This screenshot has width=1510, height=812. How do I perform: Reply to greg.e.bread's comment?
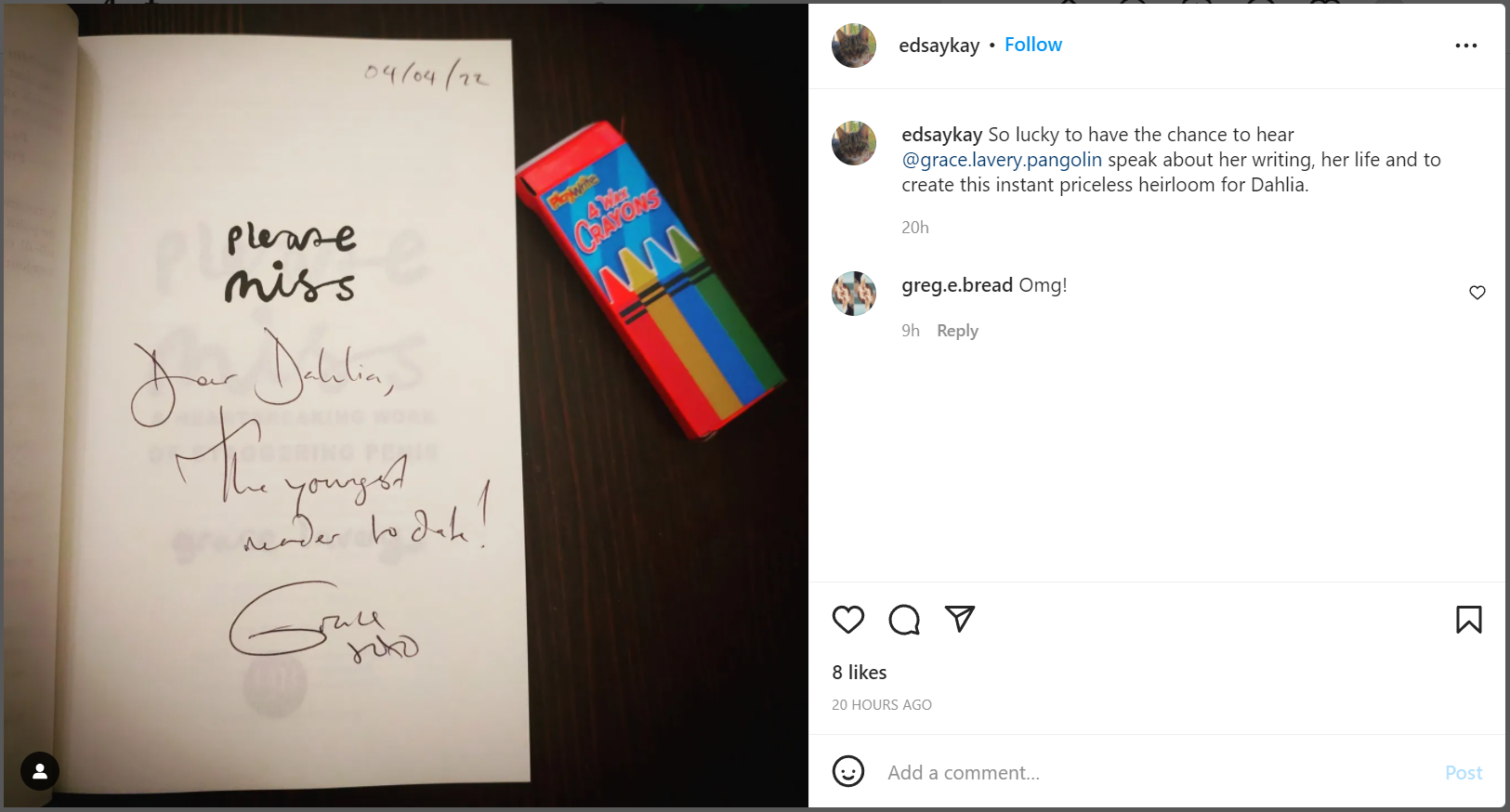click(x=957, y=331)
